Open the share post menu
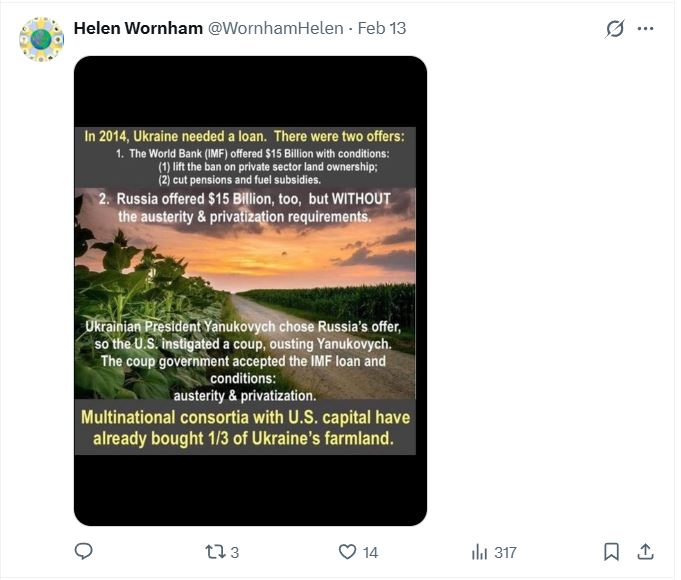 645,551
